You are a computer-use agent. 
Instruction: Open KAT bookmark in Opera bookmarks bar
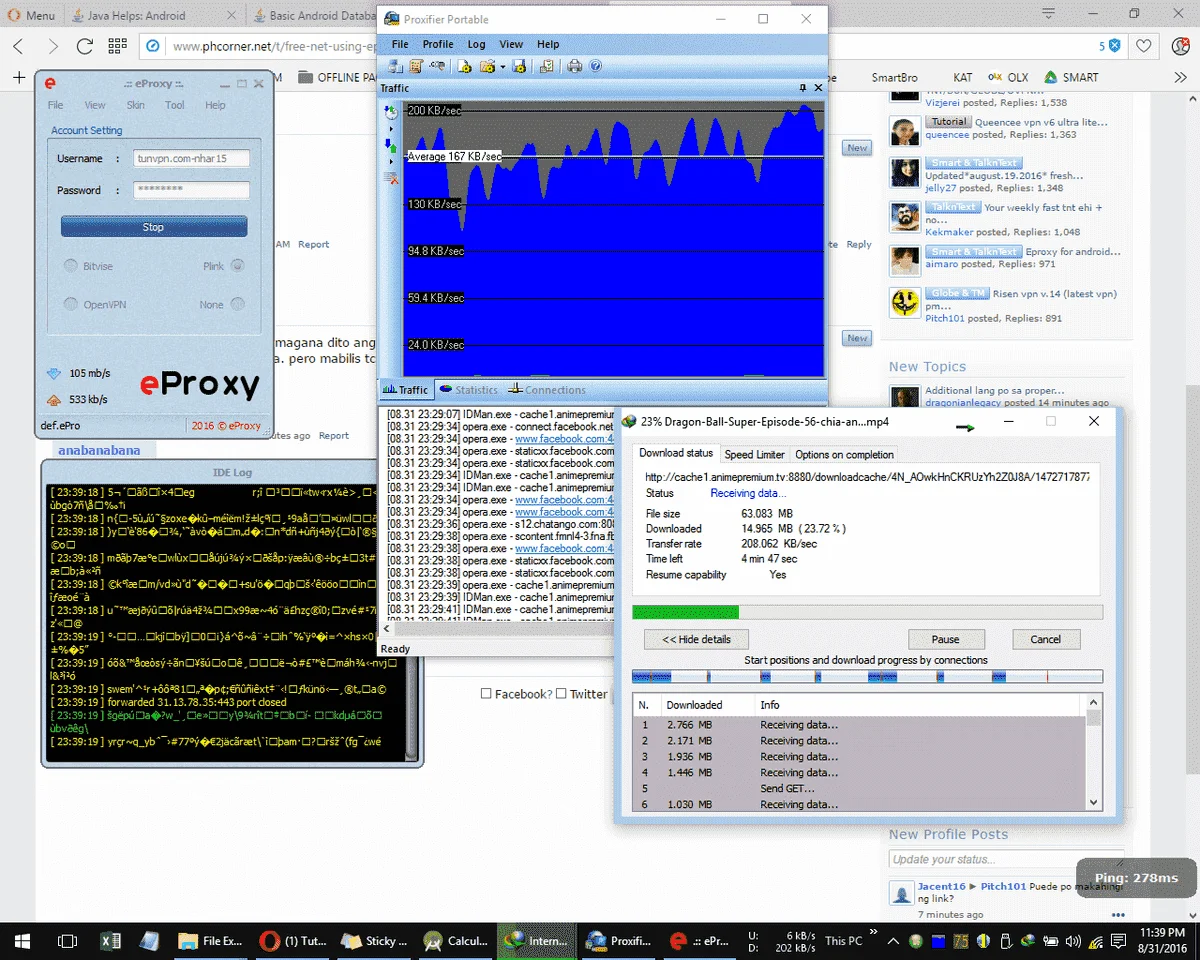(x=962, y=77)
